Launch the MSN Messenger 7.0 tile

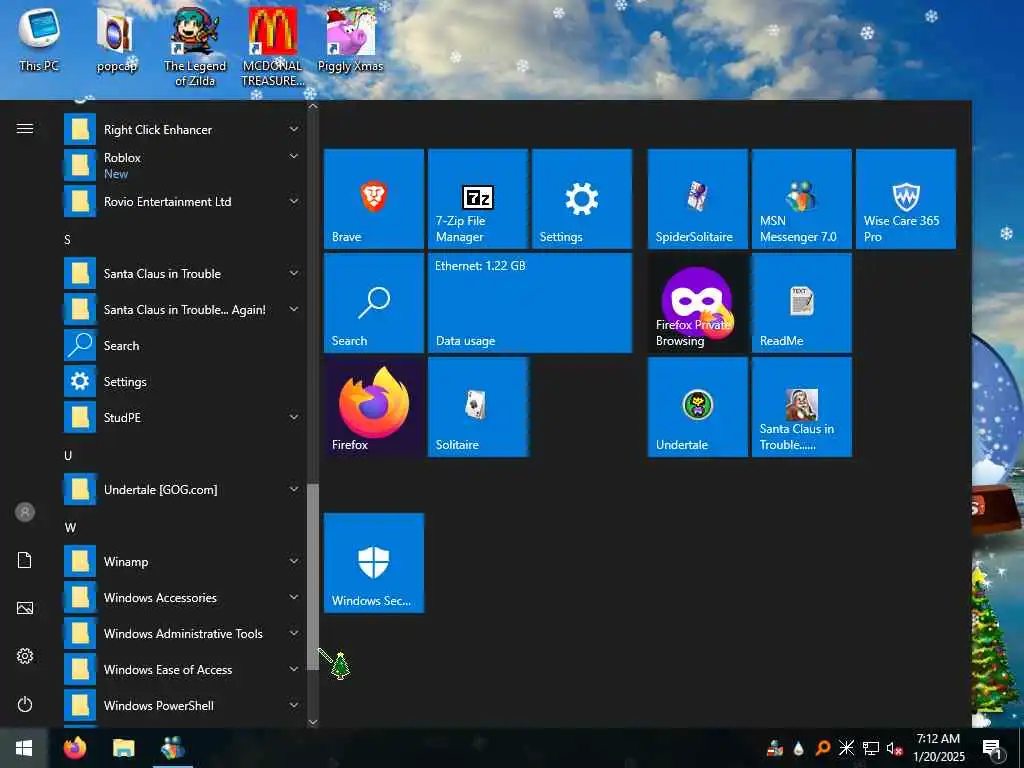coord(801,199)
